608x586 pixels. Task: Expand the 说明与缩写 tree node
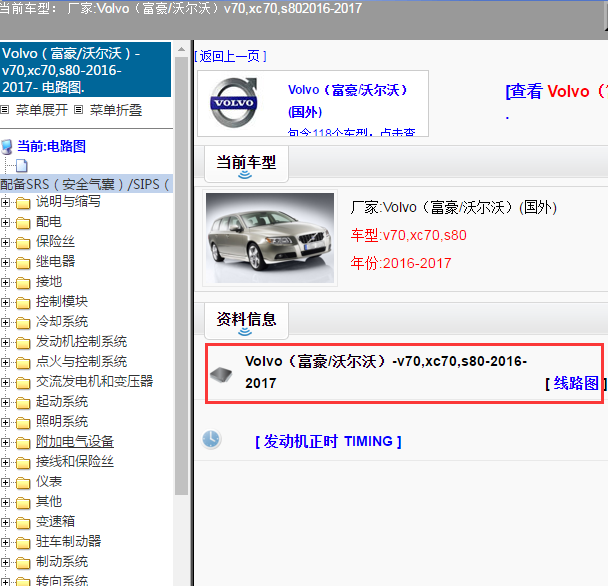5,202
